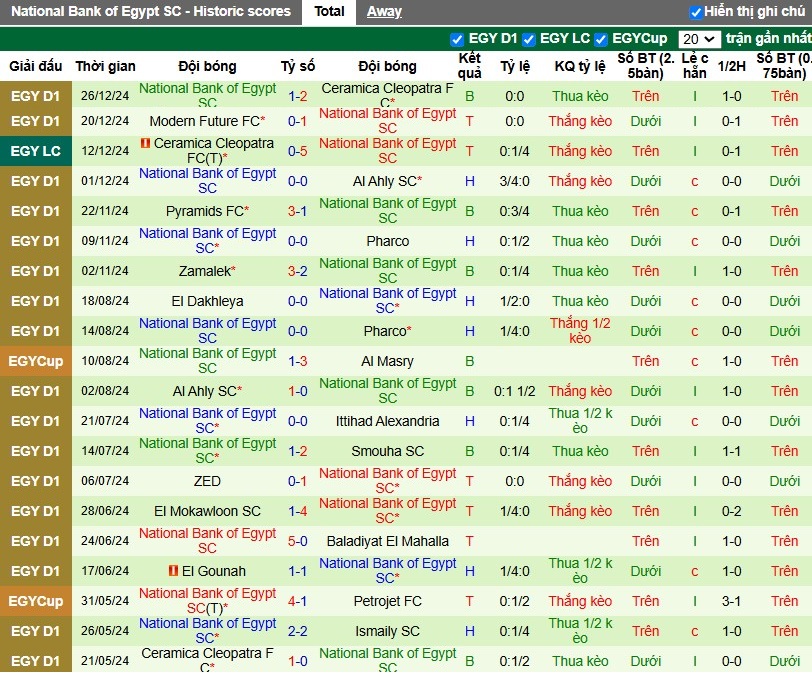Open Ismaily SC team link

click(x=387, y=631)
